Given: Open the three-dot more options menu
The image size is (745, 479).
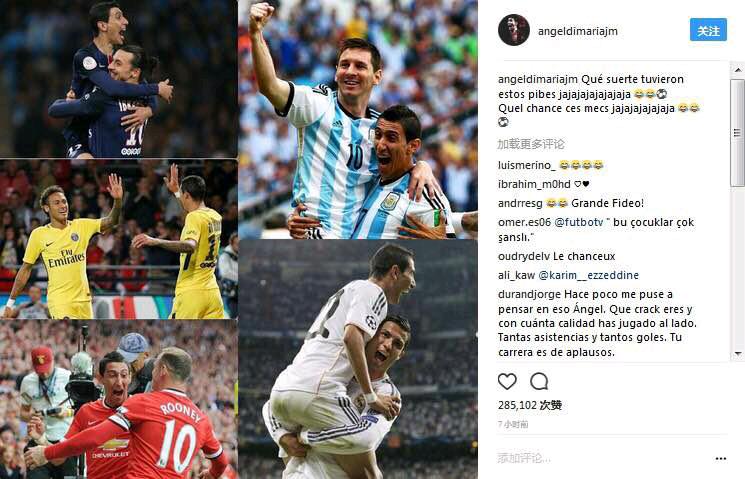Looking at the screenshot, I should coord(720,459).
